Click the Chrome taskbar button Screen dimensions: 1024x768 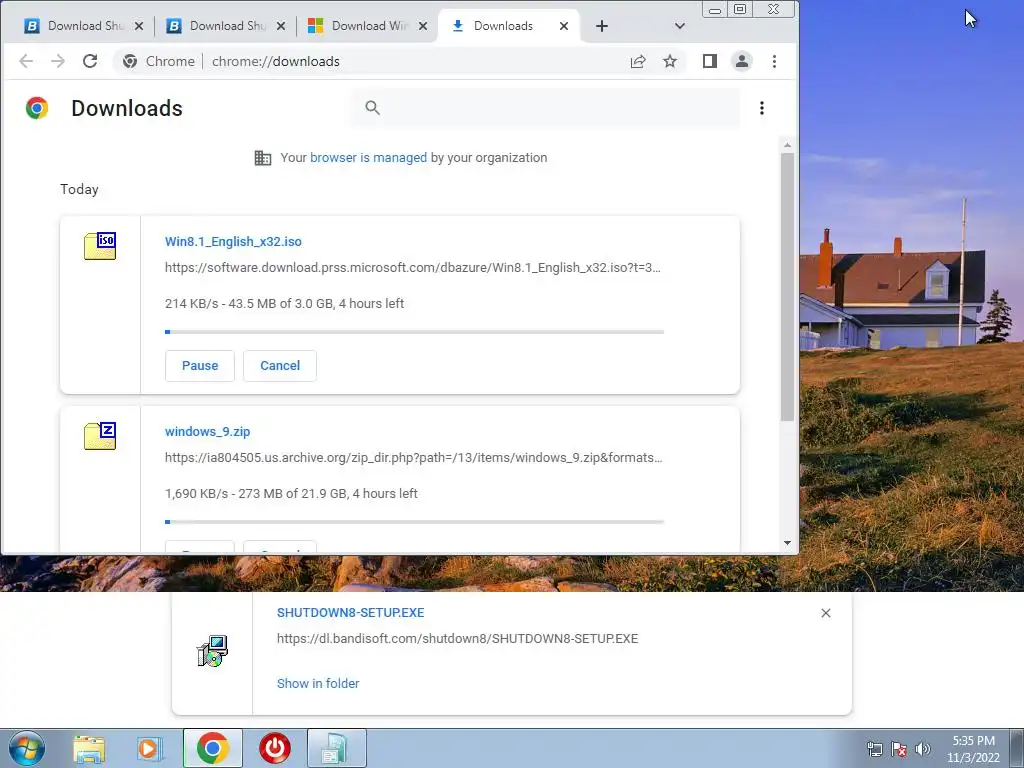coord(212,748)
